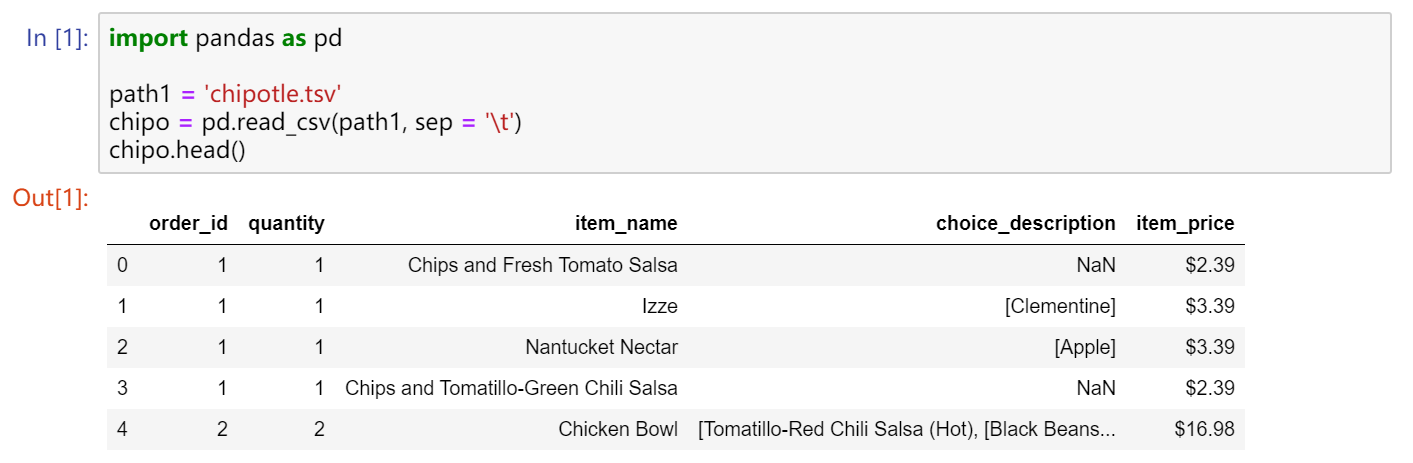1413x463 pixels.
Task: Click the 'Nantucket Nectar' cell
Action: click(x=601, y=347)
